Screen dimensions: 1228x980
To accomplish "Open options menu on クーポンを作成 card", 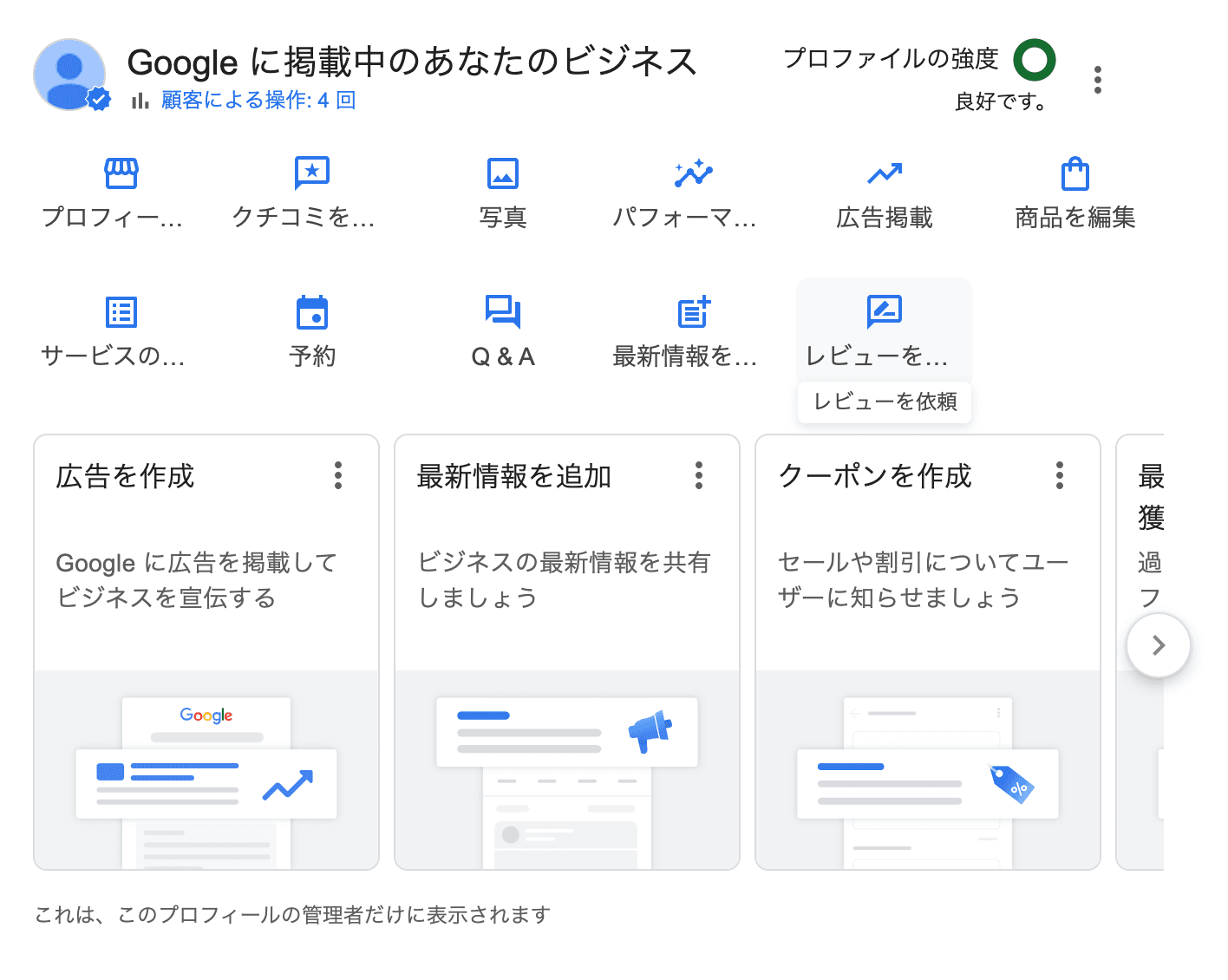I will click(1060, 475).
